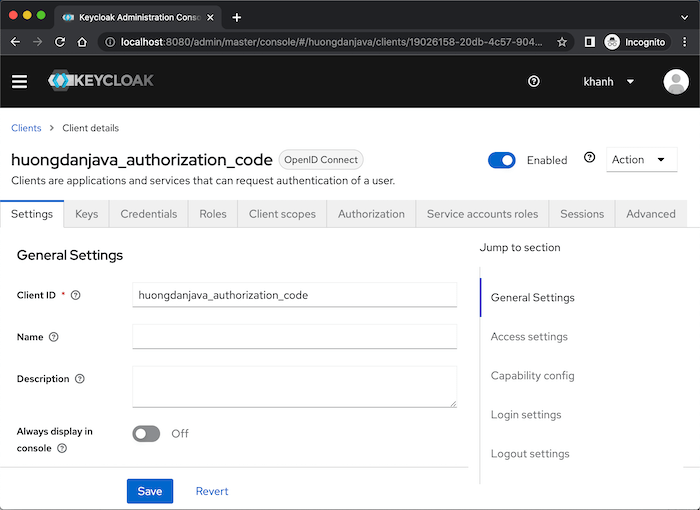Click the browser forward arrow
The image size is (700, 510).
tap(38, 42)
